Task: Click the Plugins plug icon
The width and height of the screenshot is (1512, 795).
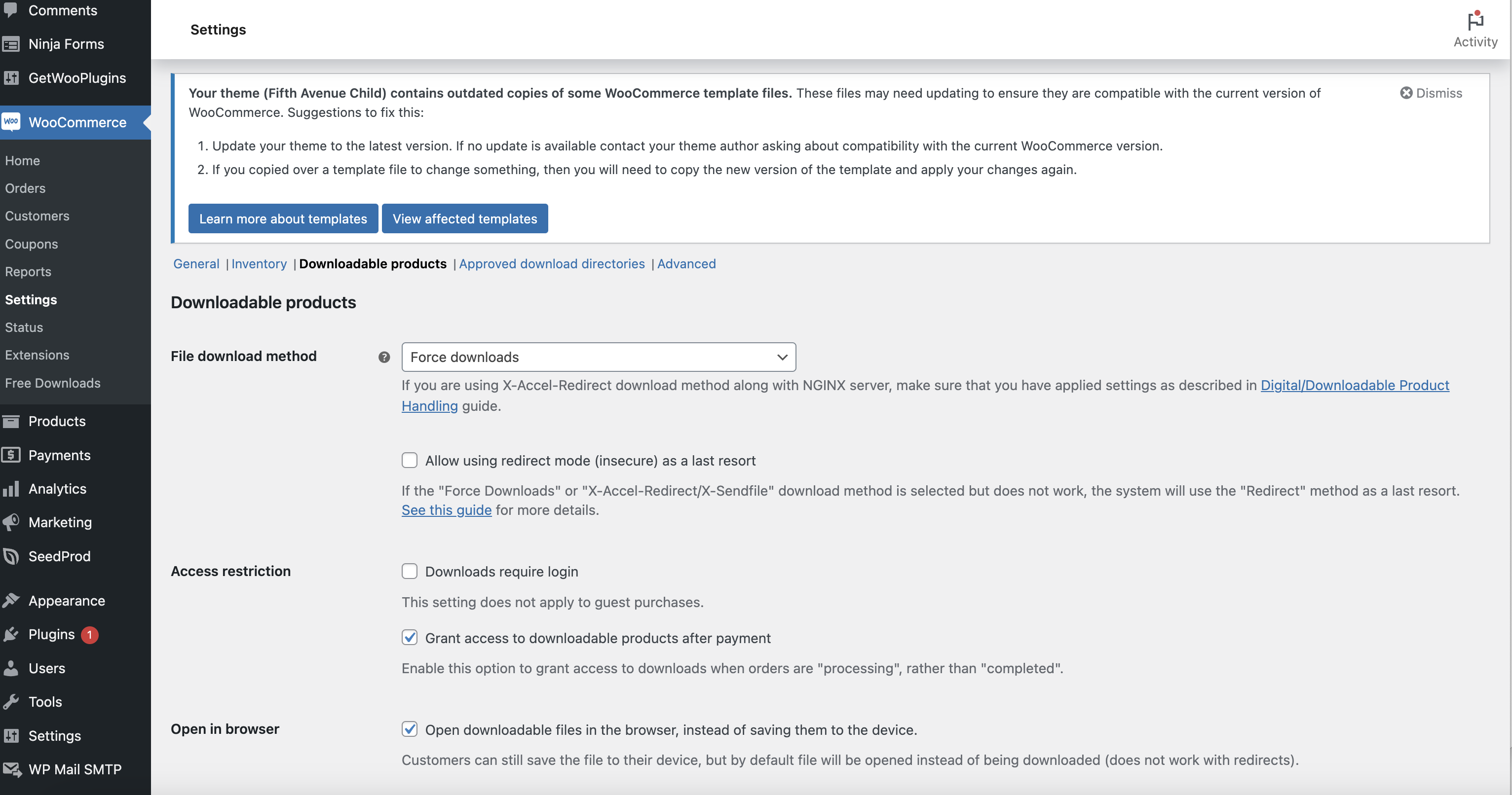Action: click(10, 634)
